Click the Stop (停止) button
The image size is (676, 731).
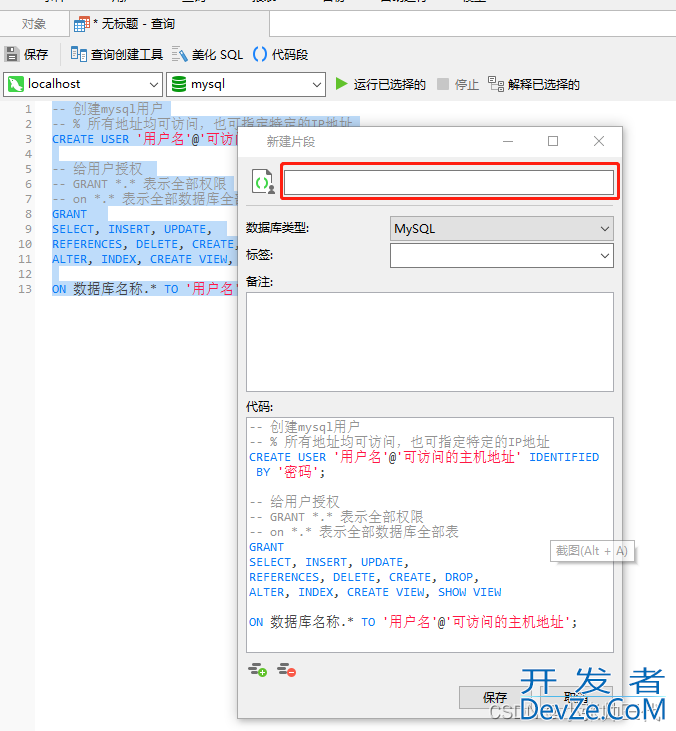(x=458, y=84)
